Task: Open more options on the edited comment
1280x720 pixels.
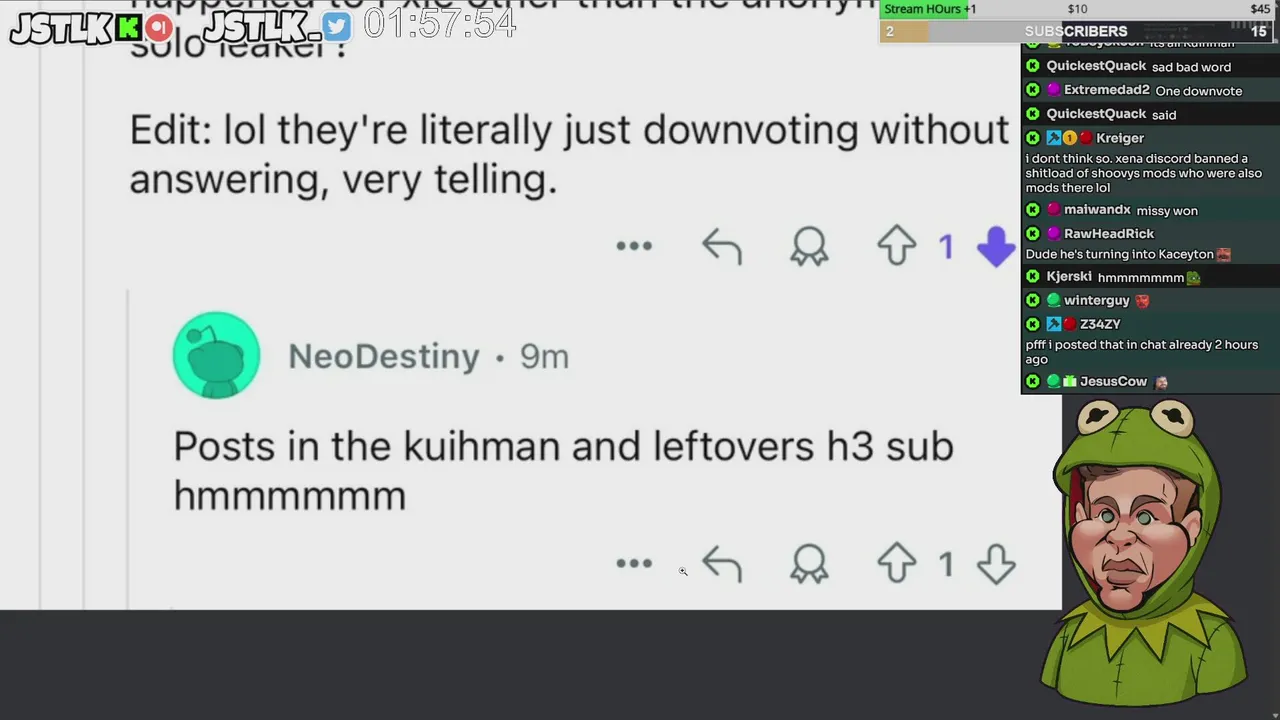Action: 634,246
